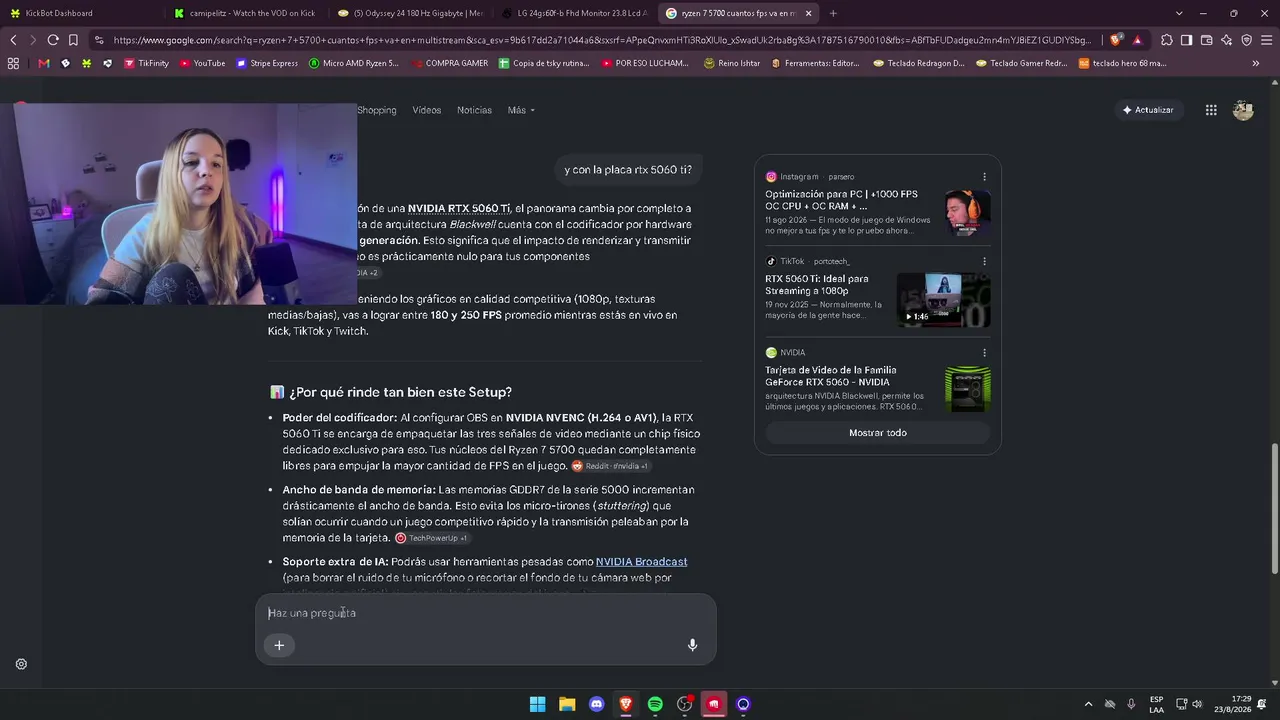Toggle the Brave sidebar panel icon
1280x720 pixels.
click(1187, 40)
